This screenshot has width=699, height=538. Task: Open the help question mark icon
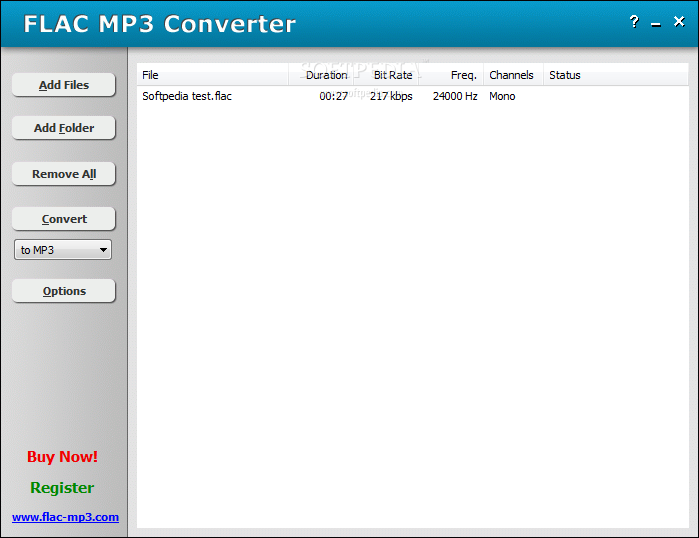point(634,22)
